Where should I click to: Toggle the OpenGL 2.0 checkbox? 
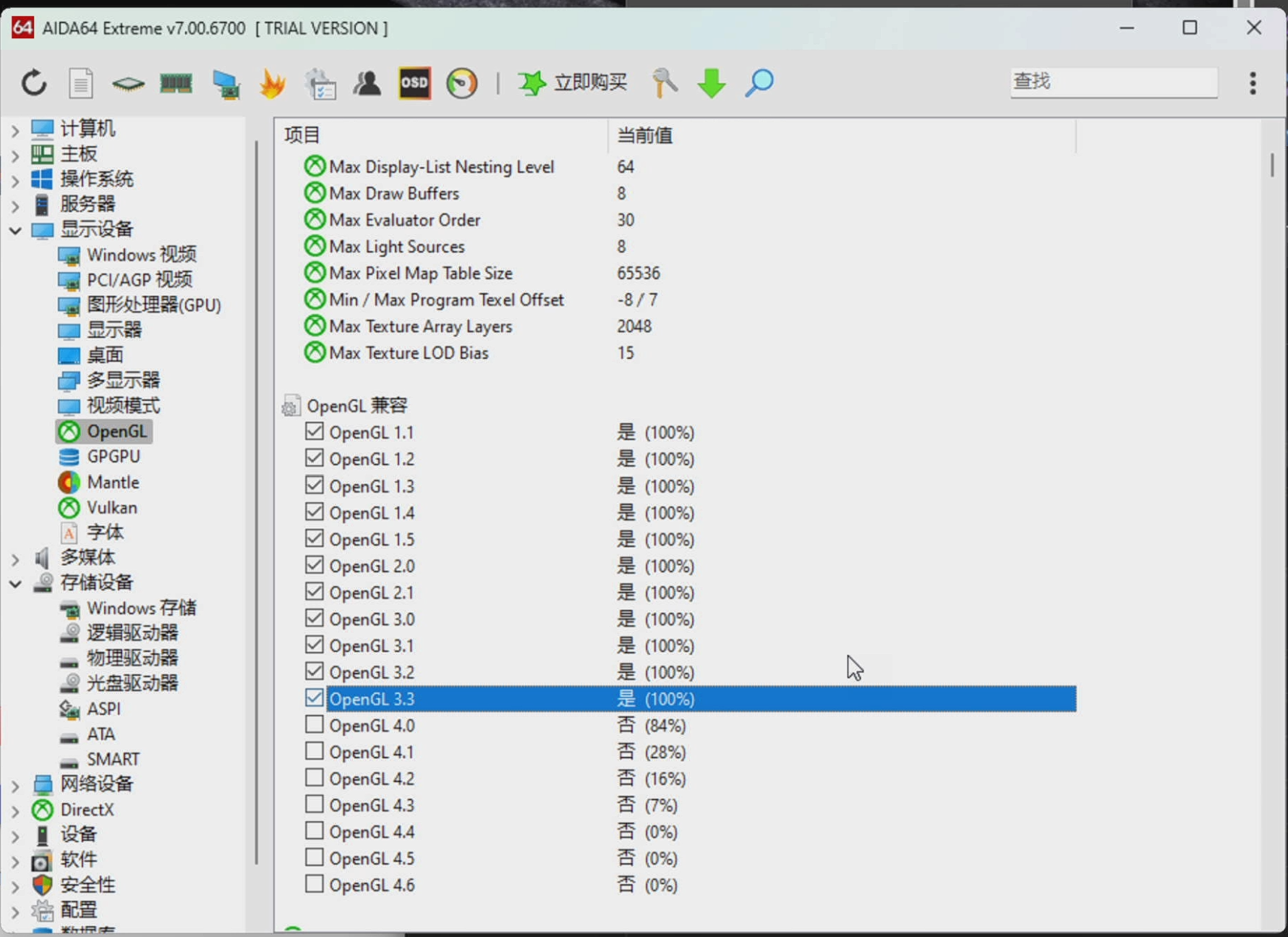click(314, 565)
